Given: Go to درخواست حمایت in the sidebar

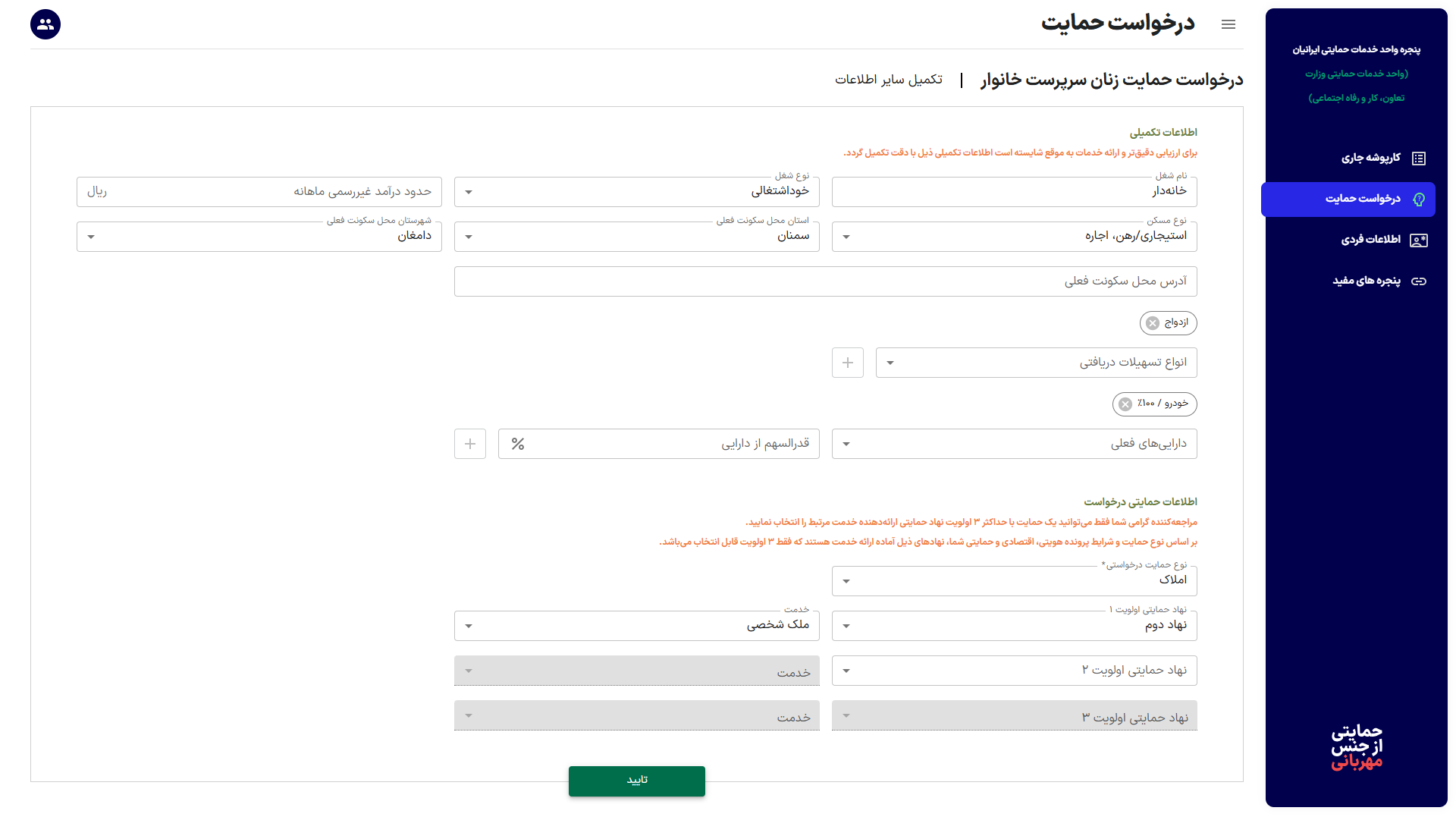Looking at the screenshot, I should click(x=1363, y=200).
